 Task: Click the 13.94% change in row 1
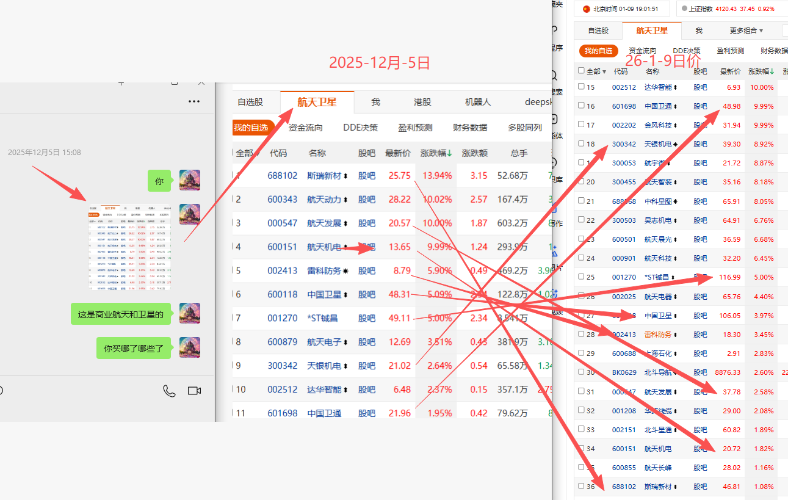(x=437, y=176)
